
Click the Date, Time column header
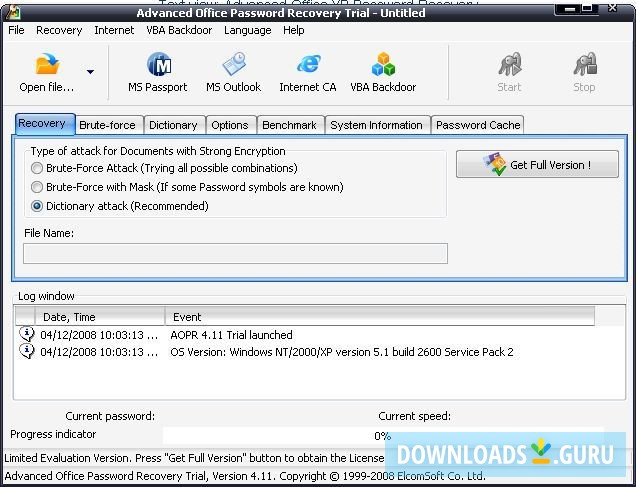coord(100,316)
